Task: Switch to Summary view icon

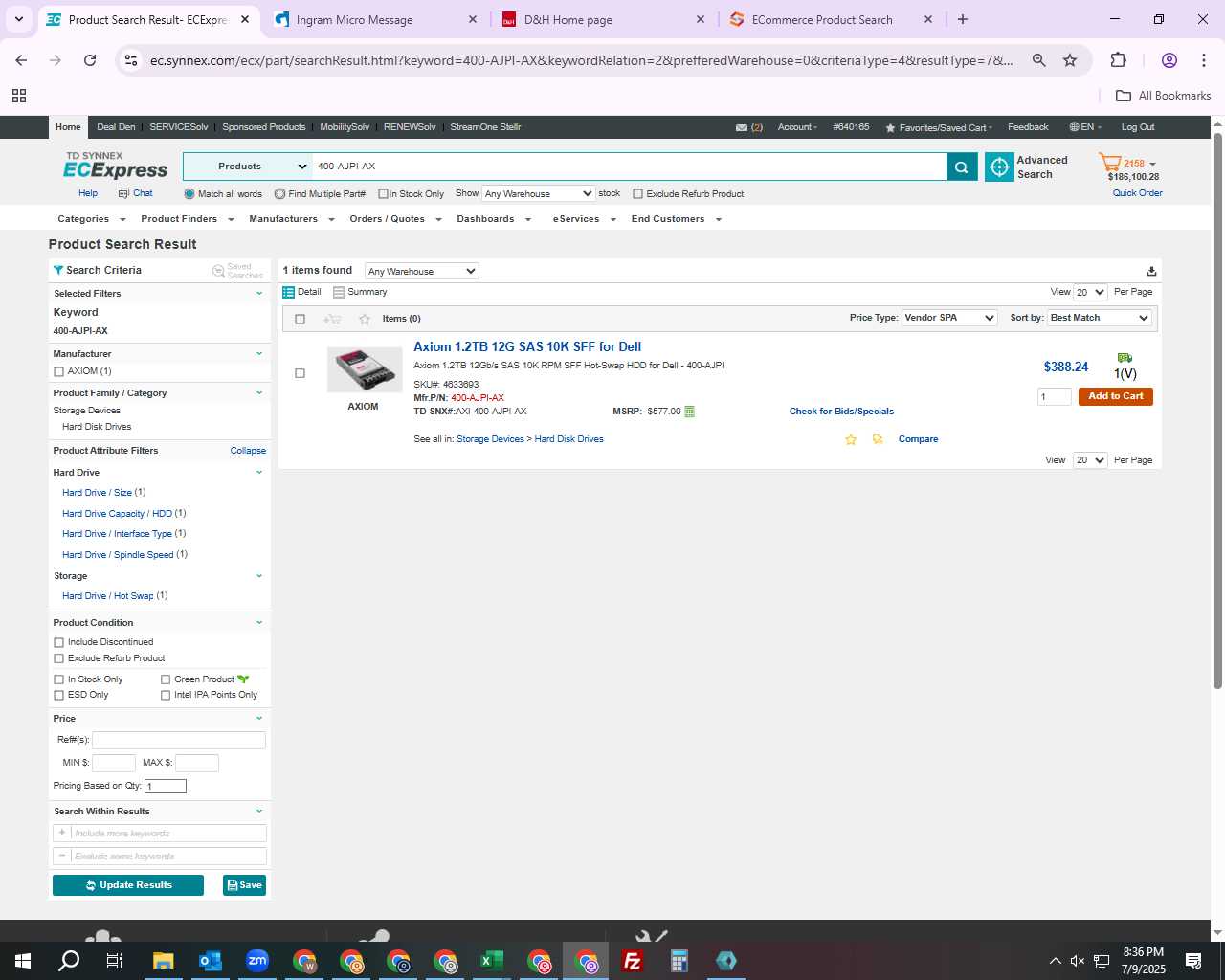Action: [x=339, y=292]
